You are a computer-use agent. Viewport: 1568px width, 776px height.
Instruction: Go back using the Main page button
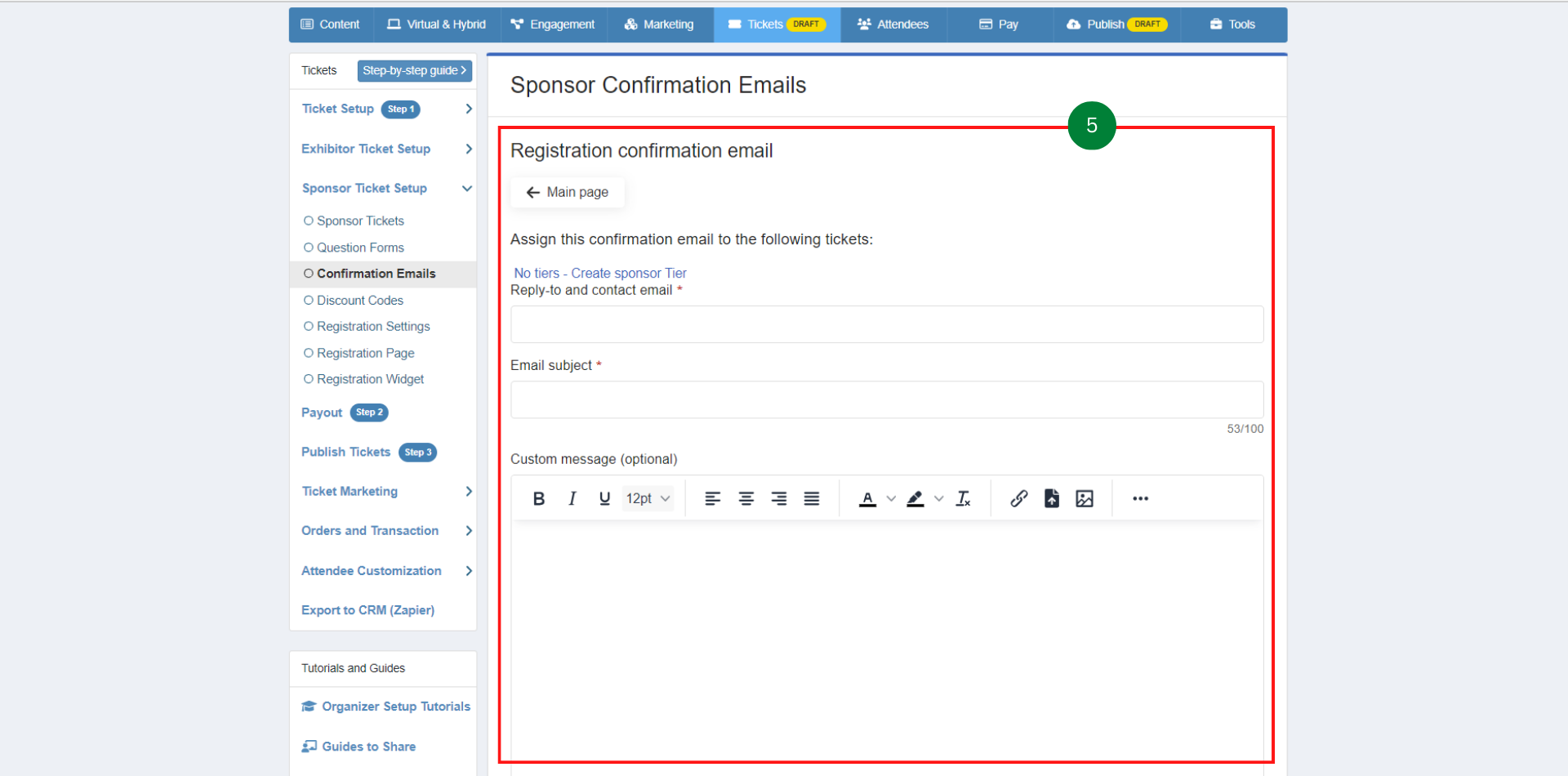tap(567, 192)
